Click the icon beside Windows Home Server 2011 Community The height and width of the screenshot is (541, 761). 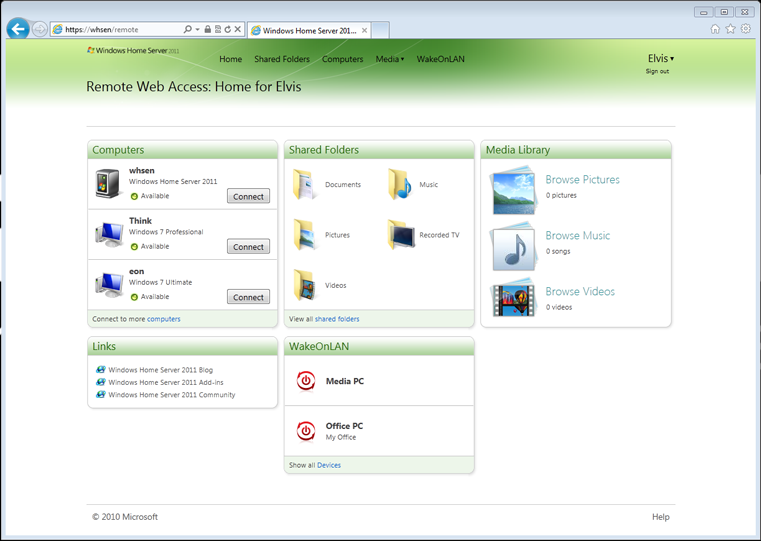[x=100, y=394]
